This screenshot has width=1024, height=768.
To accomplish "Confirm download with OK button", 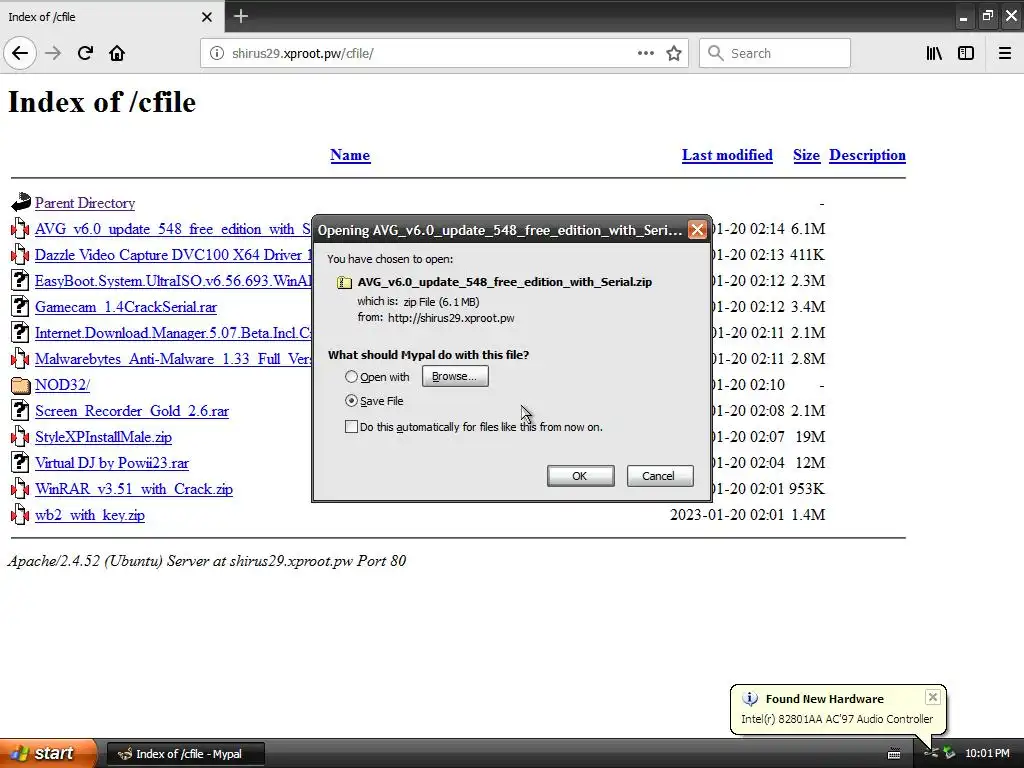I will coord(580,476).
